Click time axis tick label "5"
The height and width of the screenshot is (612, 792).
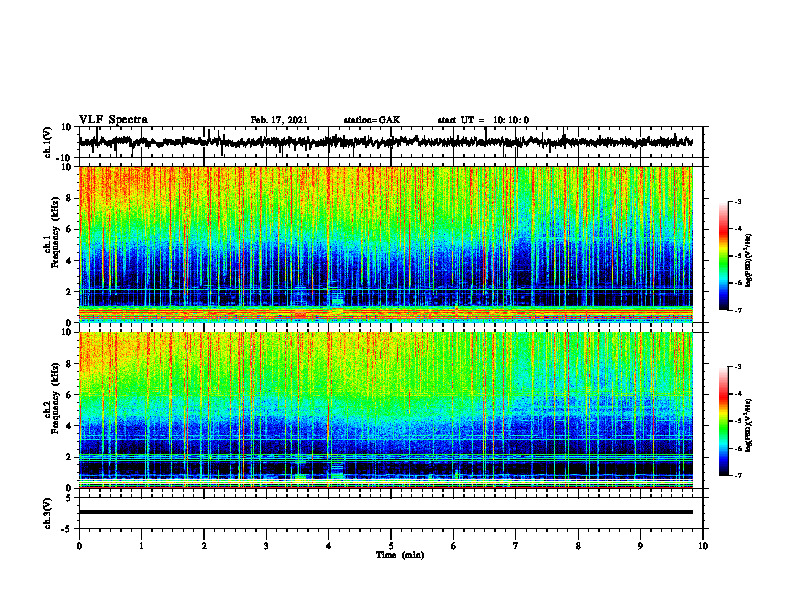[391, 546]
